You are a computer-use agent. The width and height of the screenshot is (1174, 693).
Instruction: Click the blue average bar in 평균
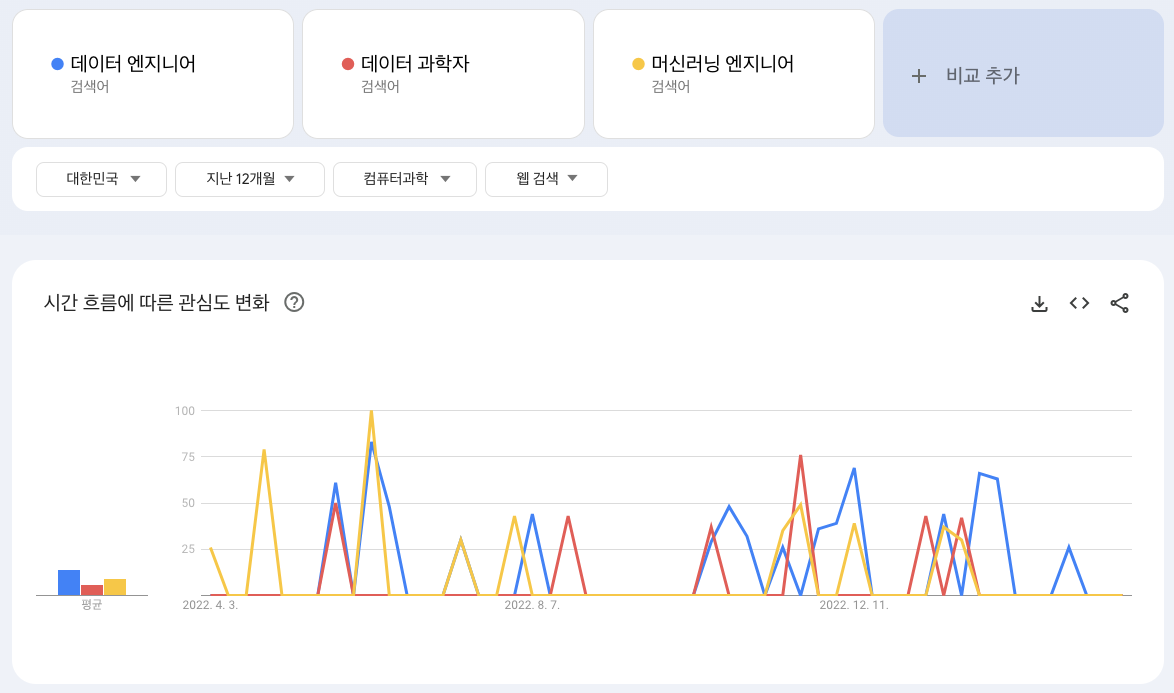(69, 583)
